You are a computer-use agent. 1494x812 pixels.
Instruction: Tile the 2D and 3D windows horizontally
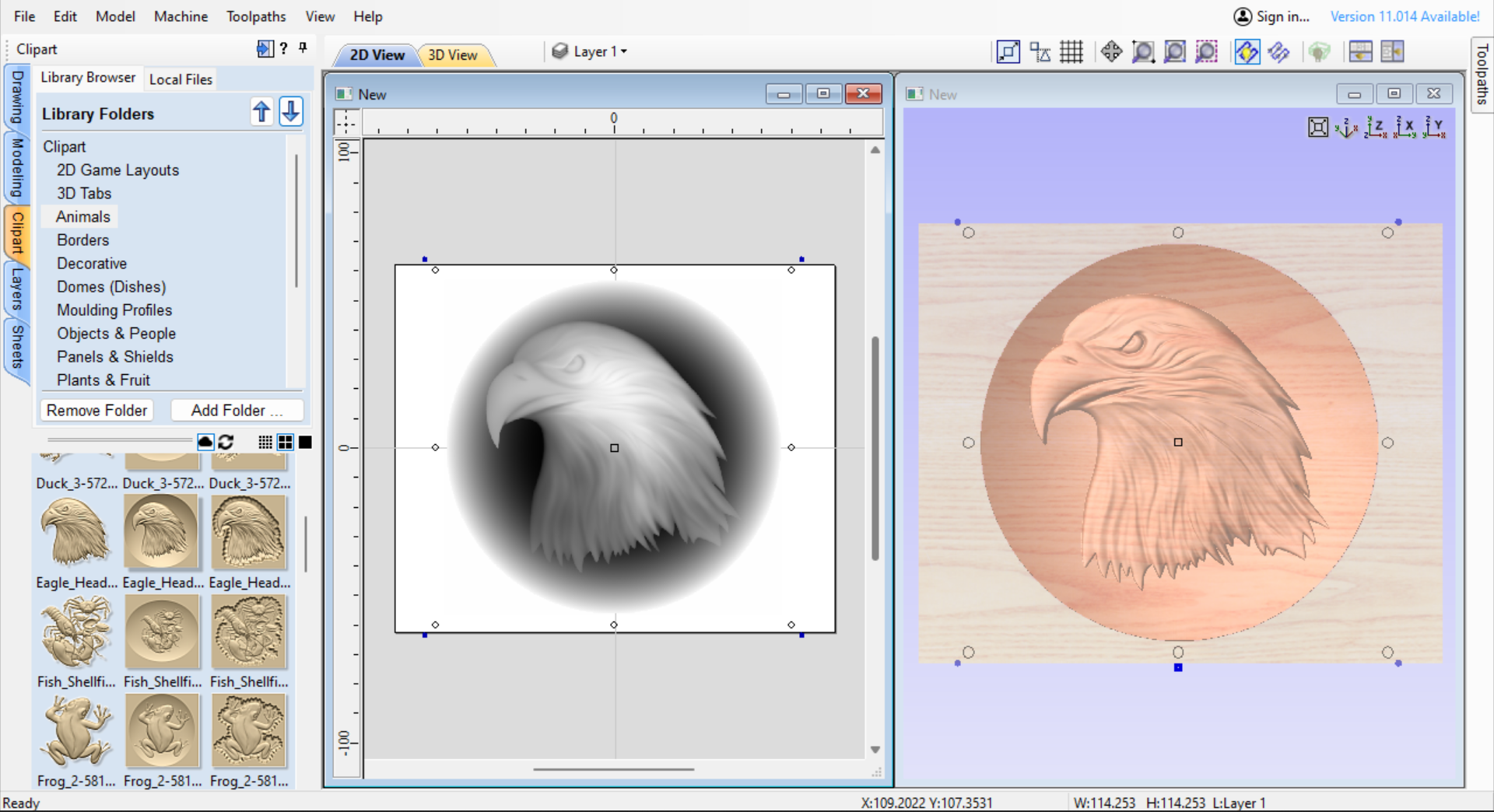[1361, 51]
